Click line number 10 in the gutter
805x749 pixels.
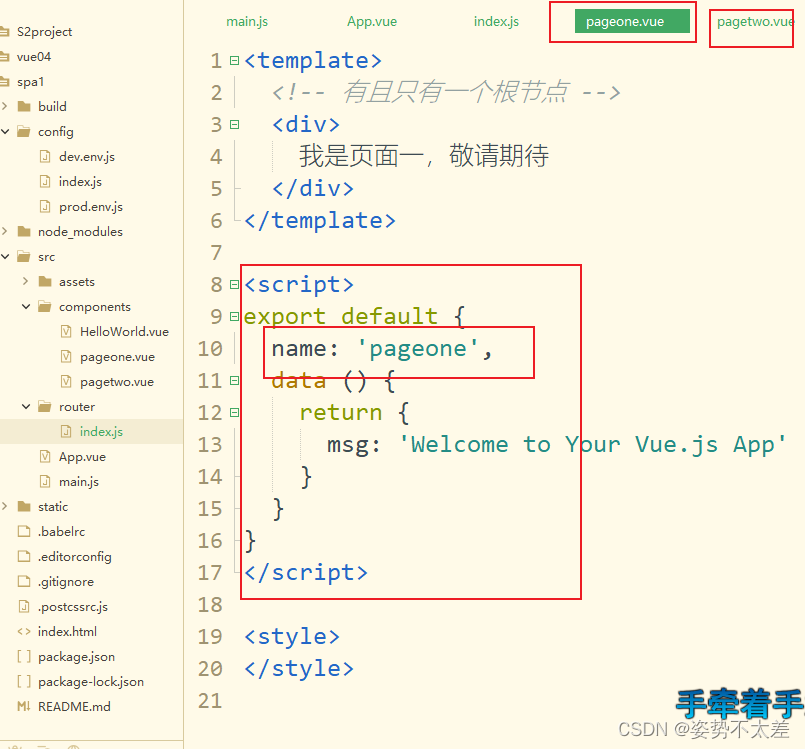[210, 349]
